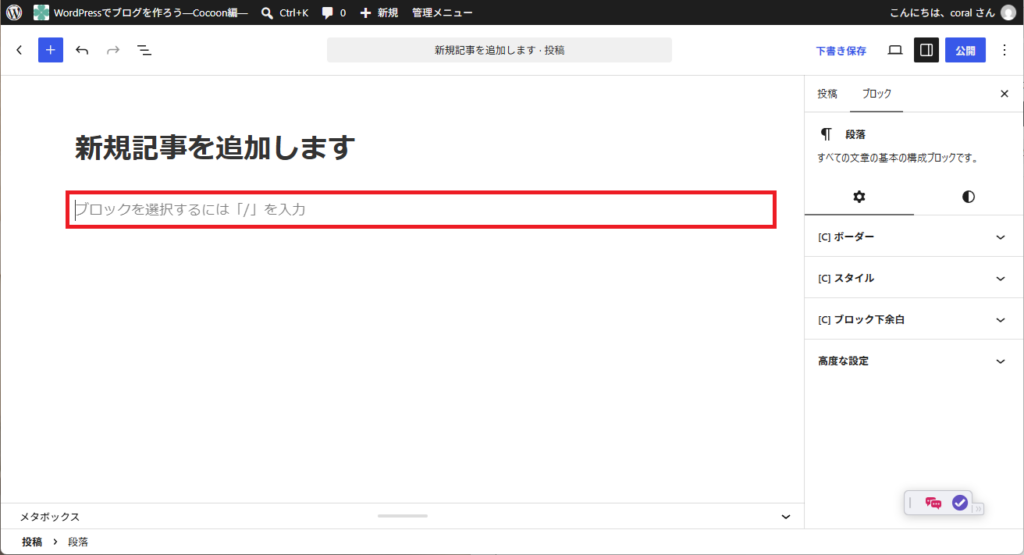
Task: Expand the [C] ボーダー panel
Action: pos(914,237)
